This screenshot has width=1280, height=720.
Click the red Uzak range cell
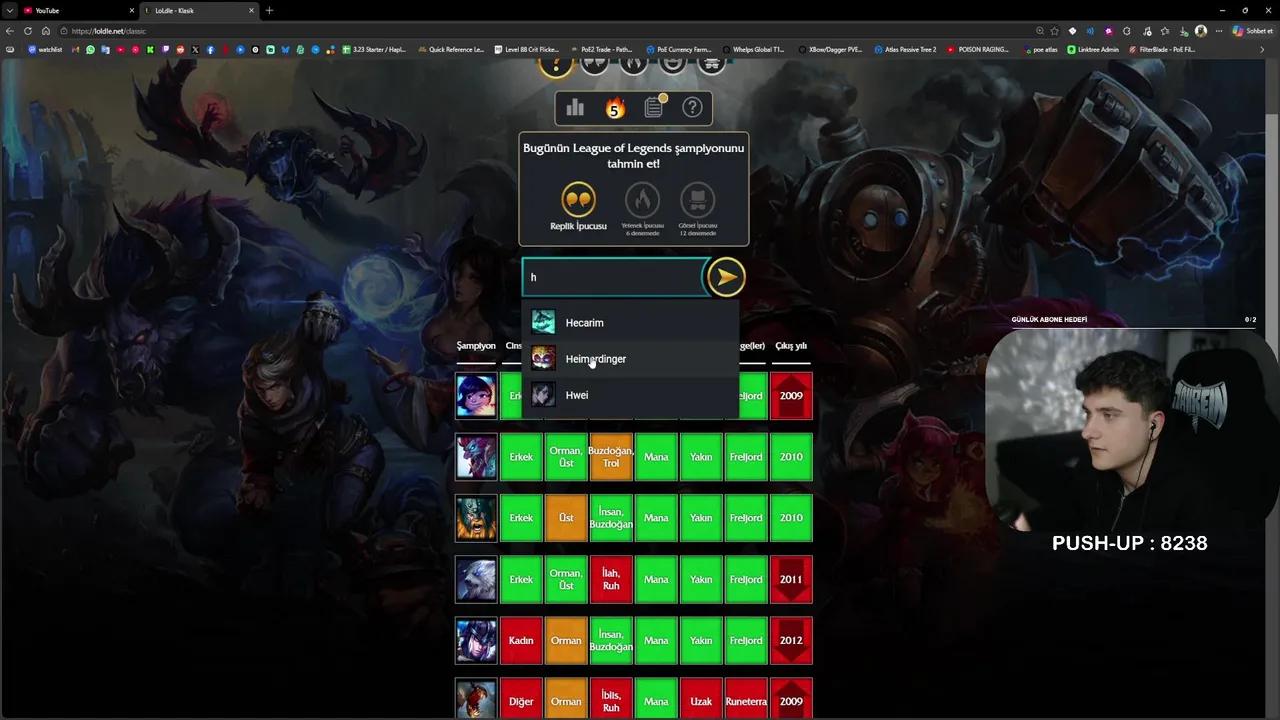pyautogui.click(x=701, y=700)
